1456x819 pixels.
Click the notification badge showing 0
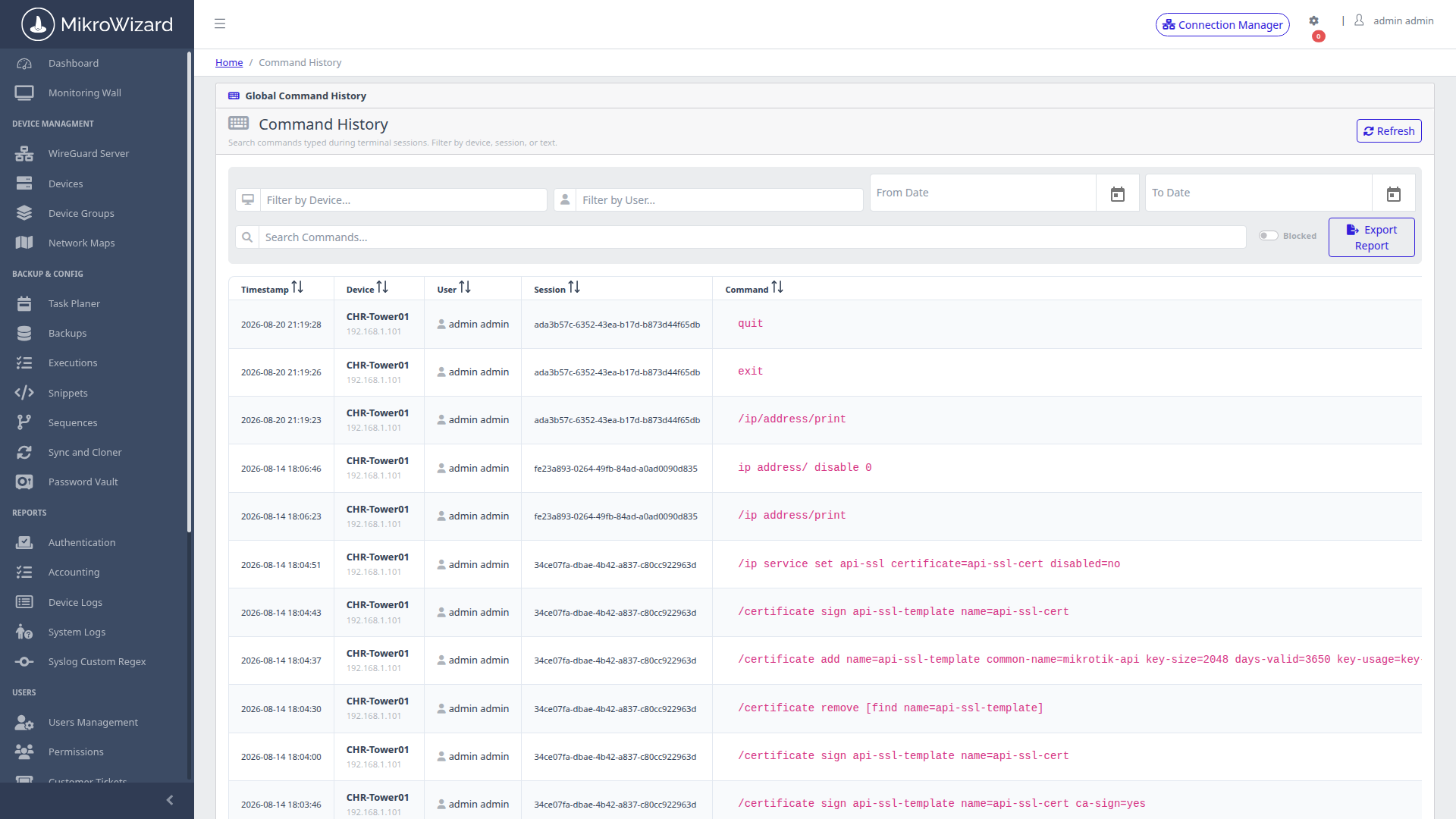pos(1319,36)
